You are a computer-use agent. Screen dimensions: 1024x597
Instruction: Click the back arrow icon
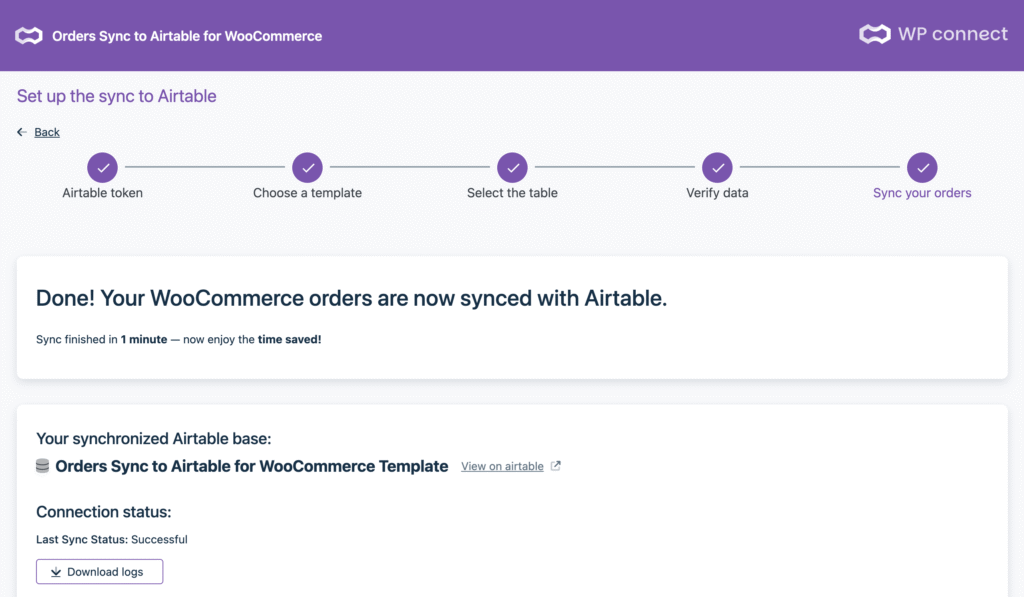click(22, 132)
